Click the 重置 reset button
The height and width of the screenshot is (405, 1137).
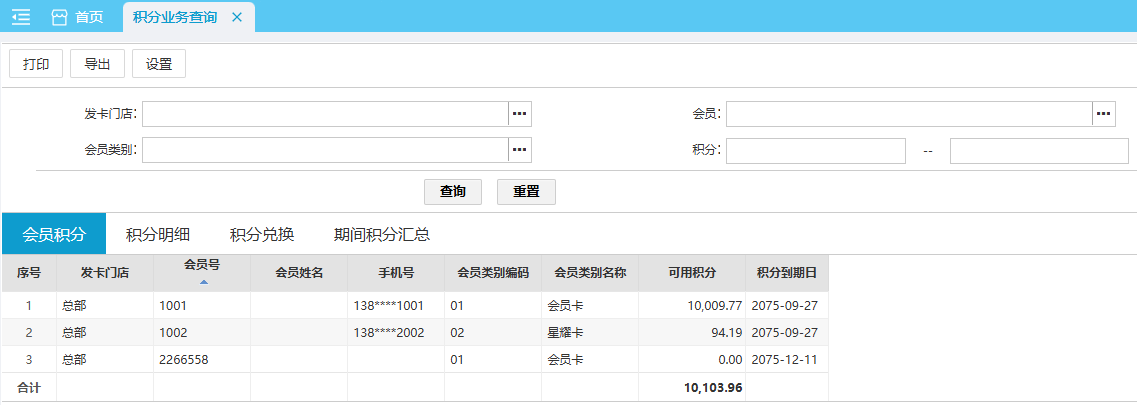(x=526, y=192)
